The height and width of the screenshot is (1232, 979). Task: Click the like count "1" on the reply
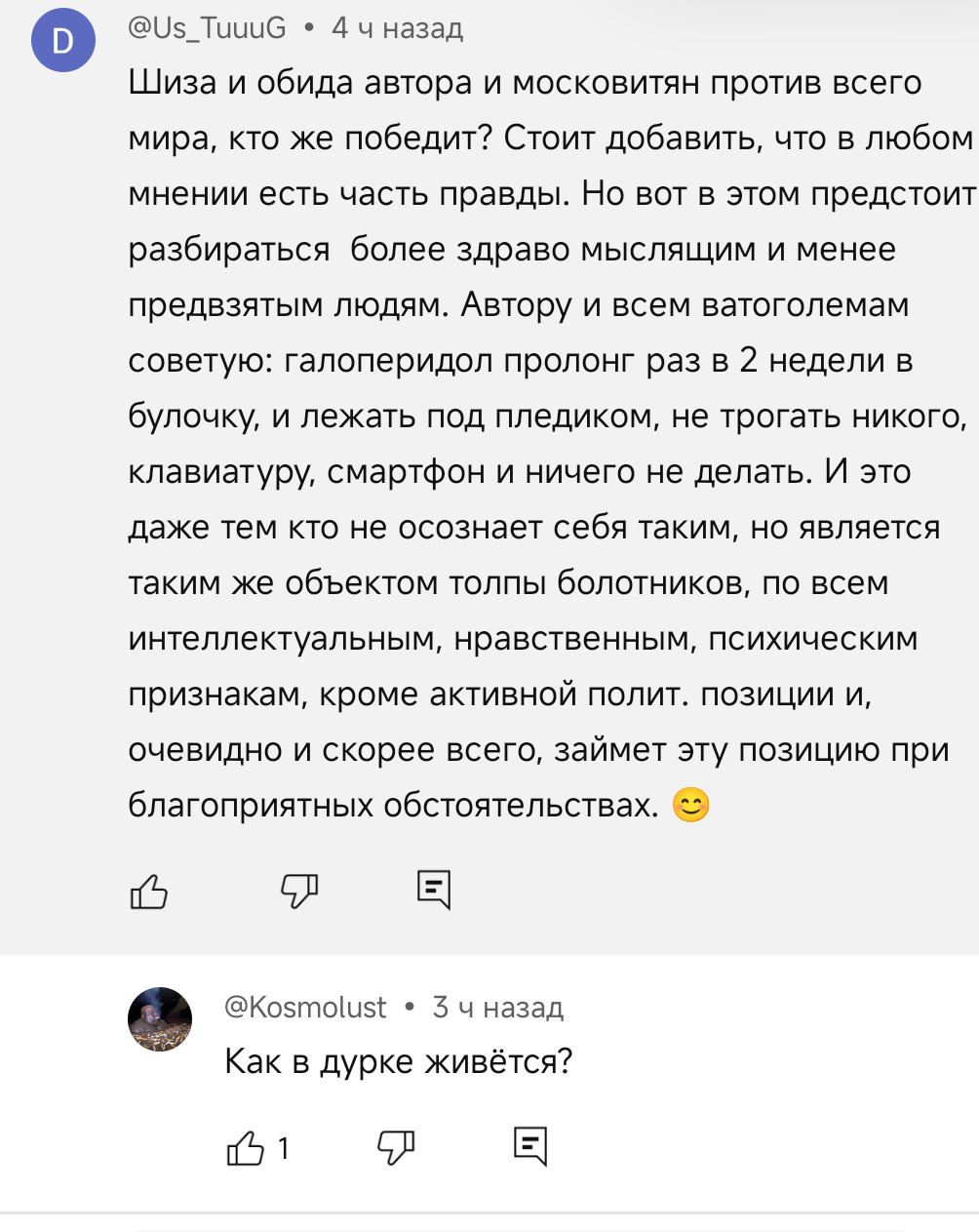click(x=283, y=1148)
